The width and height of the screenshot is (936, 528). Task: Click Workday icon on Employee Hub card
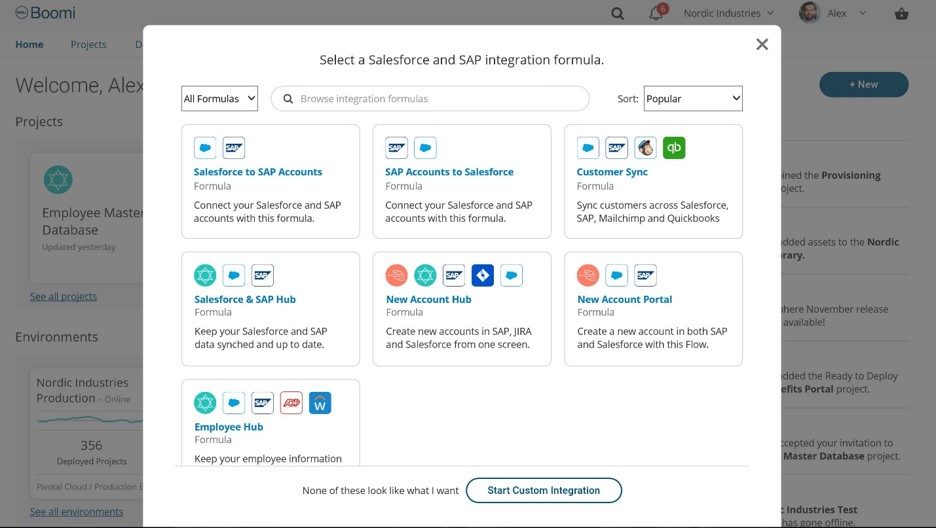click(x=319, y=403)
